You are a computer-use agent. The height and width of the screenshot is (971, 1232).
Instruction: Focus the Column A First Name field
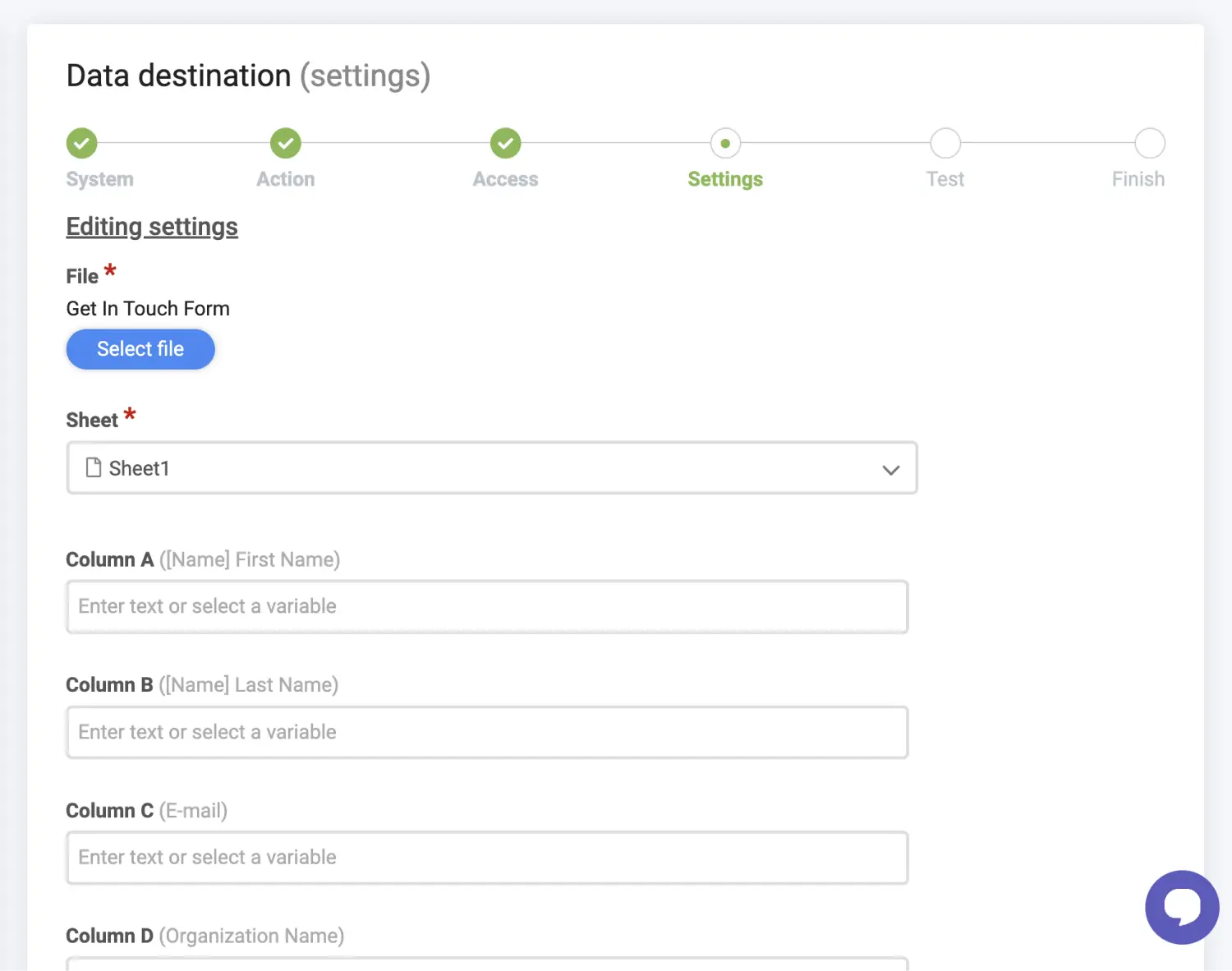tap(487, 607)
